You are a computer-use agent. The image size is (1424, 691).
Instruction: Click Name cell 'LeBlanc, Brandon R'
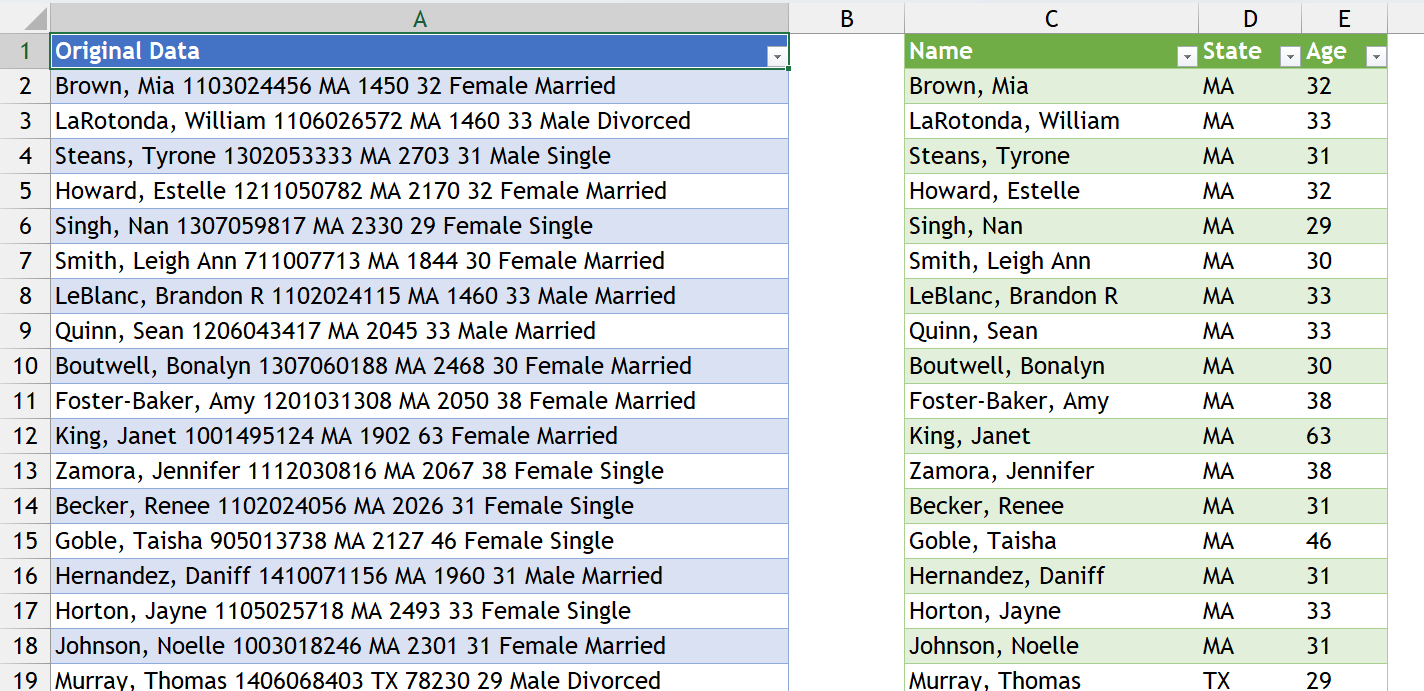[1051, 296]
